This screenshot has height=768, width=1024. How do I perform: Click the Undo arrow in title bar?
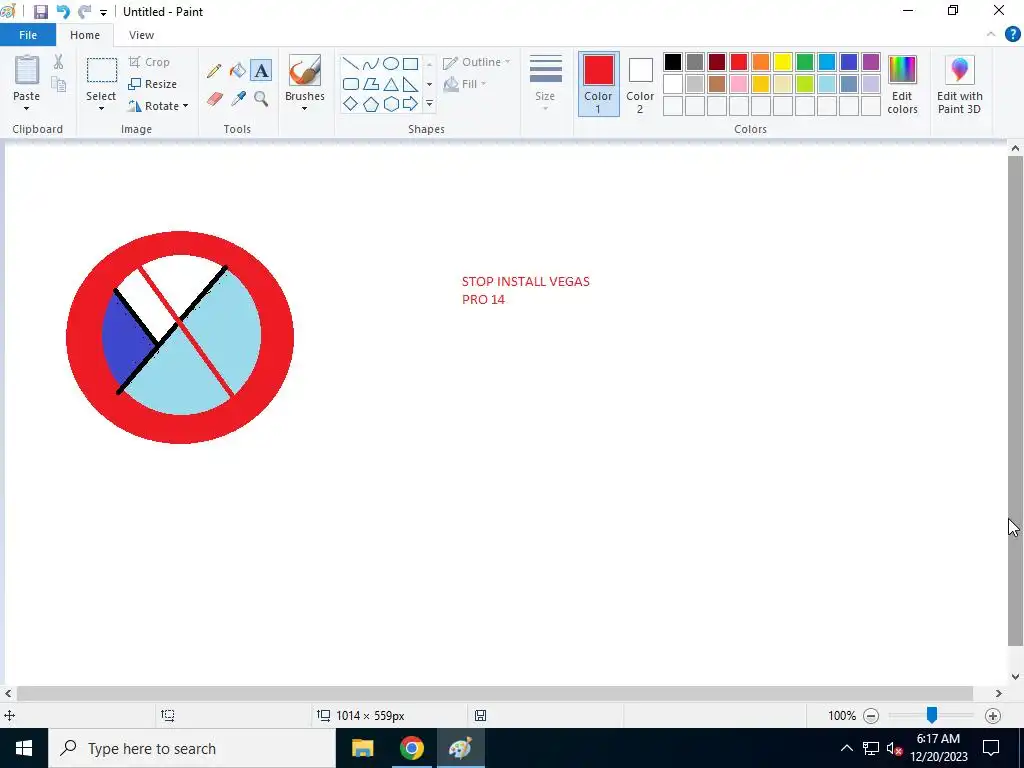click(63, 12)
